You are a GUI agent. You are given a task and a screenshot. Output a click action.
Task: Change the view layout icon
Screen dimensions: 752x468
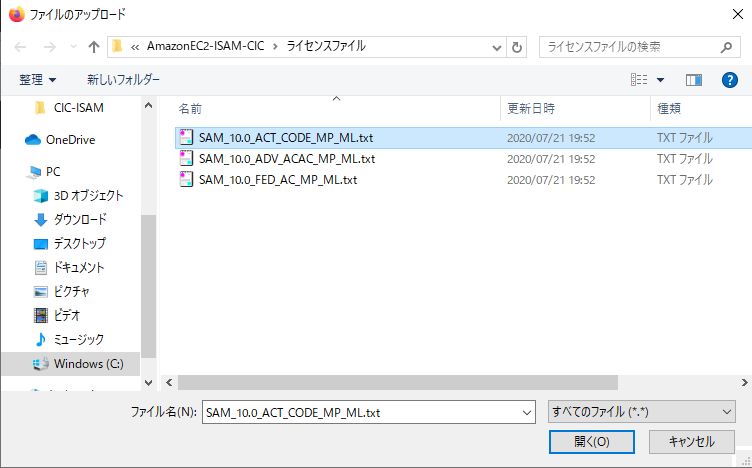(639, 80)
